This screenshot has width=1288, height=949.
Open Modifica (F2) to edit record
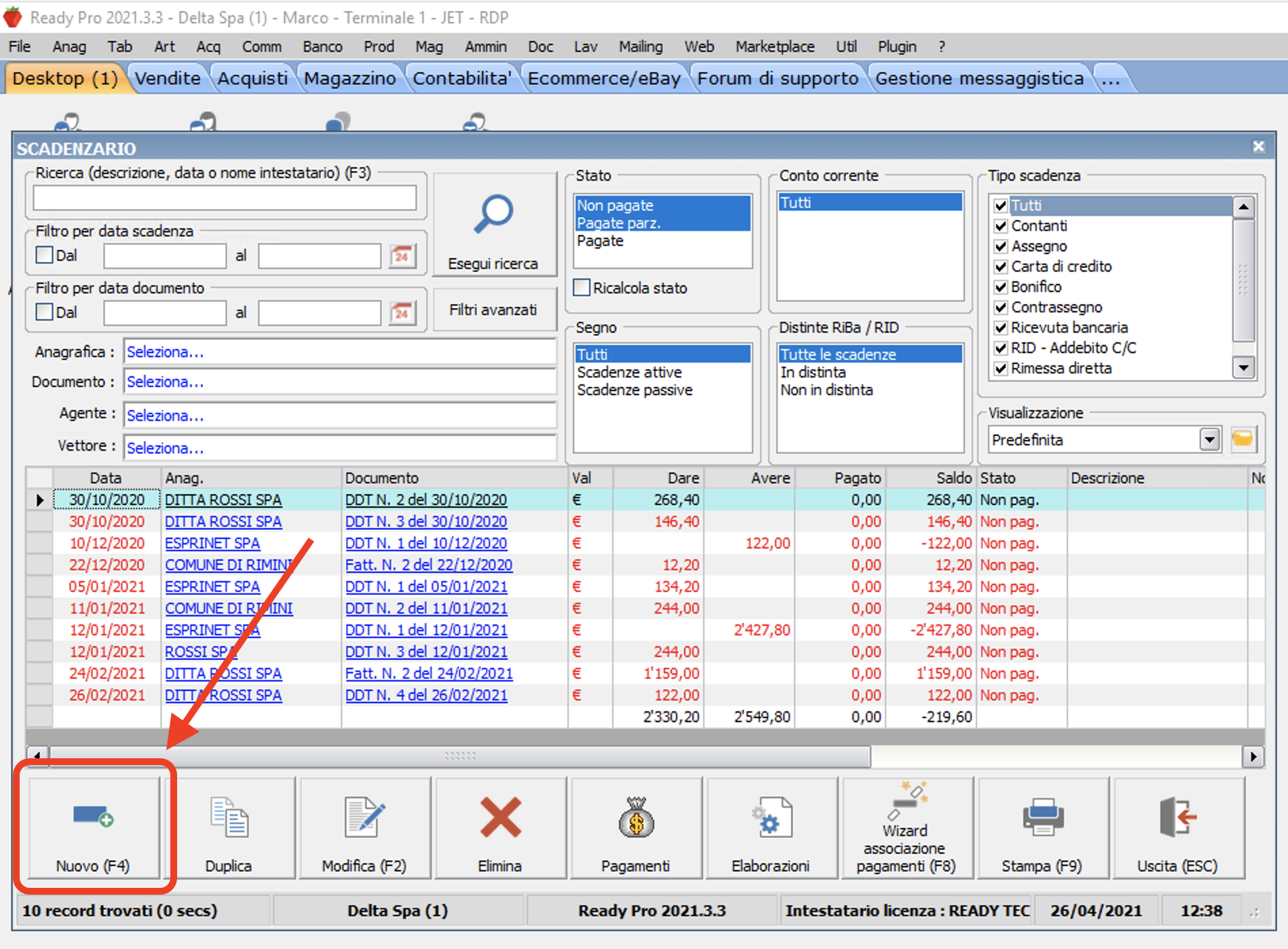tap(364, 827)
